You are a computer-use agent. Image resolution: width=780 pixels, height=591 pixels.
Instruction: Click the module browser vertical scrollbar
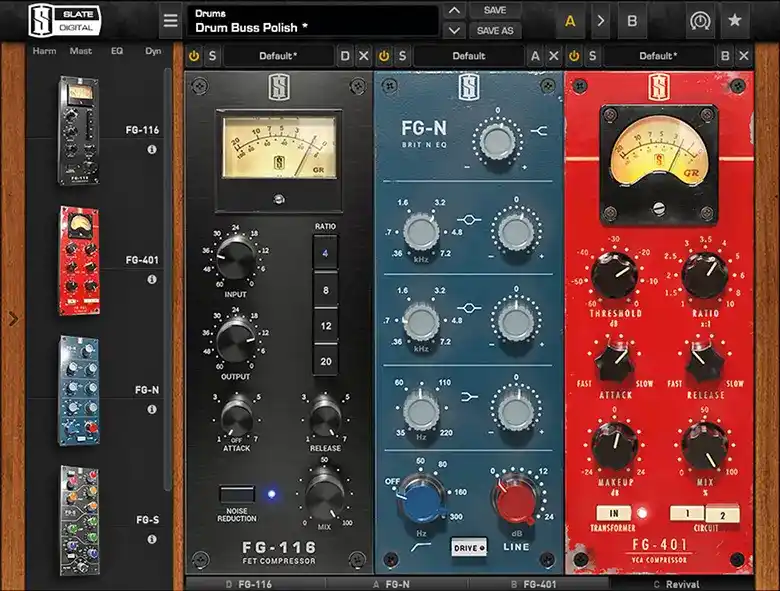pos(168,279)
